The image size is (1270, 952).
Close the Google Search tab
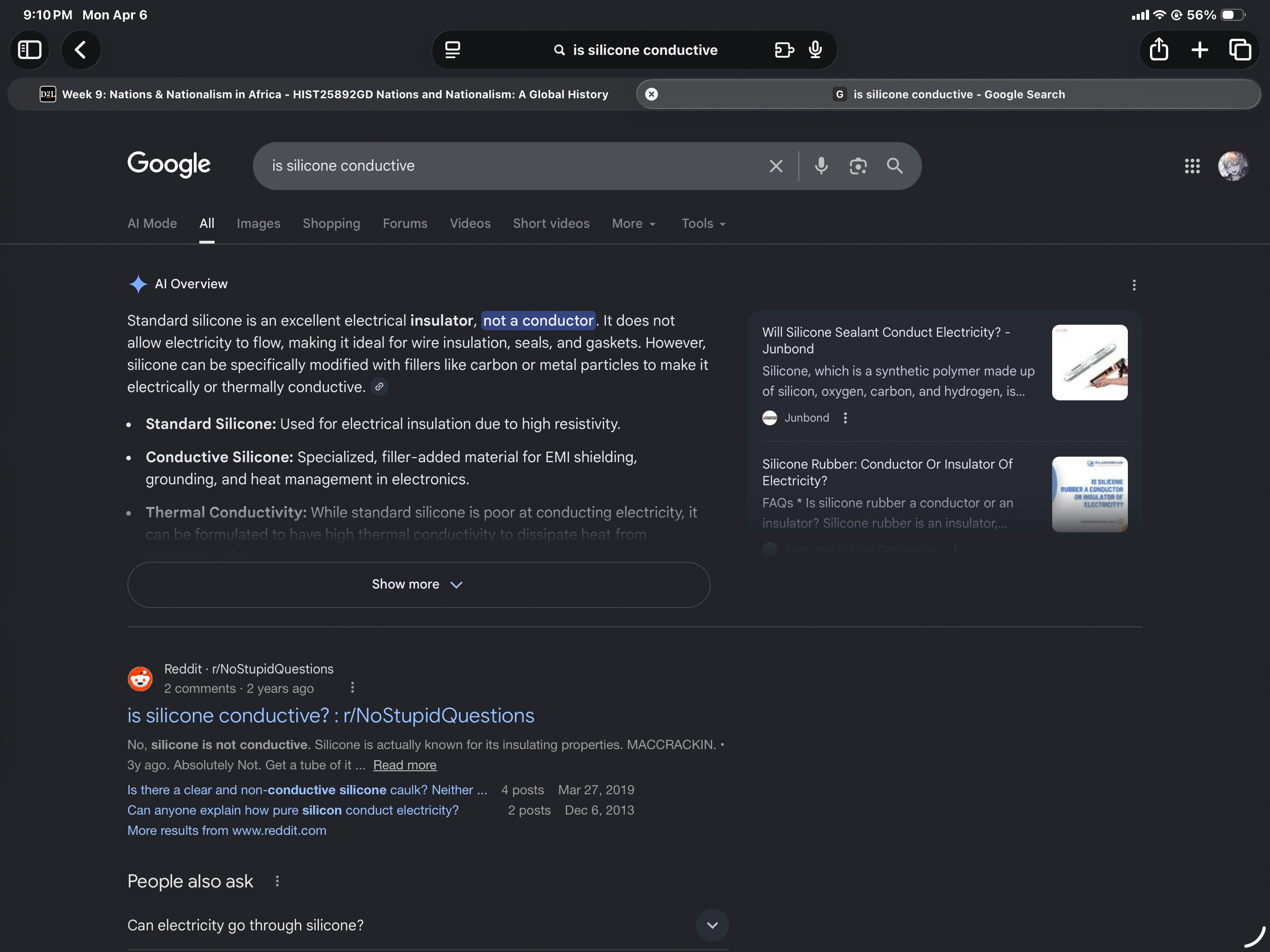pyautogui.click(x=651, y=94)
